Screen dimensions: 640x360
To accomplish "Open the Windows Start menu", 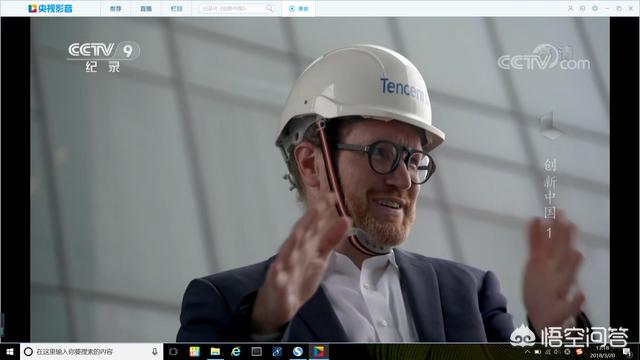I will (x=10, y=351).
